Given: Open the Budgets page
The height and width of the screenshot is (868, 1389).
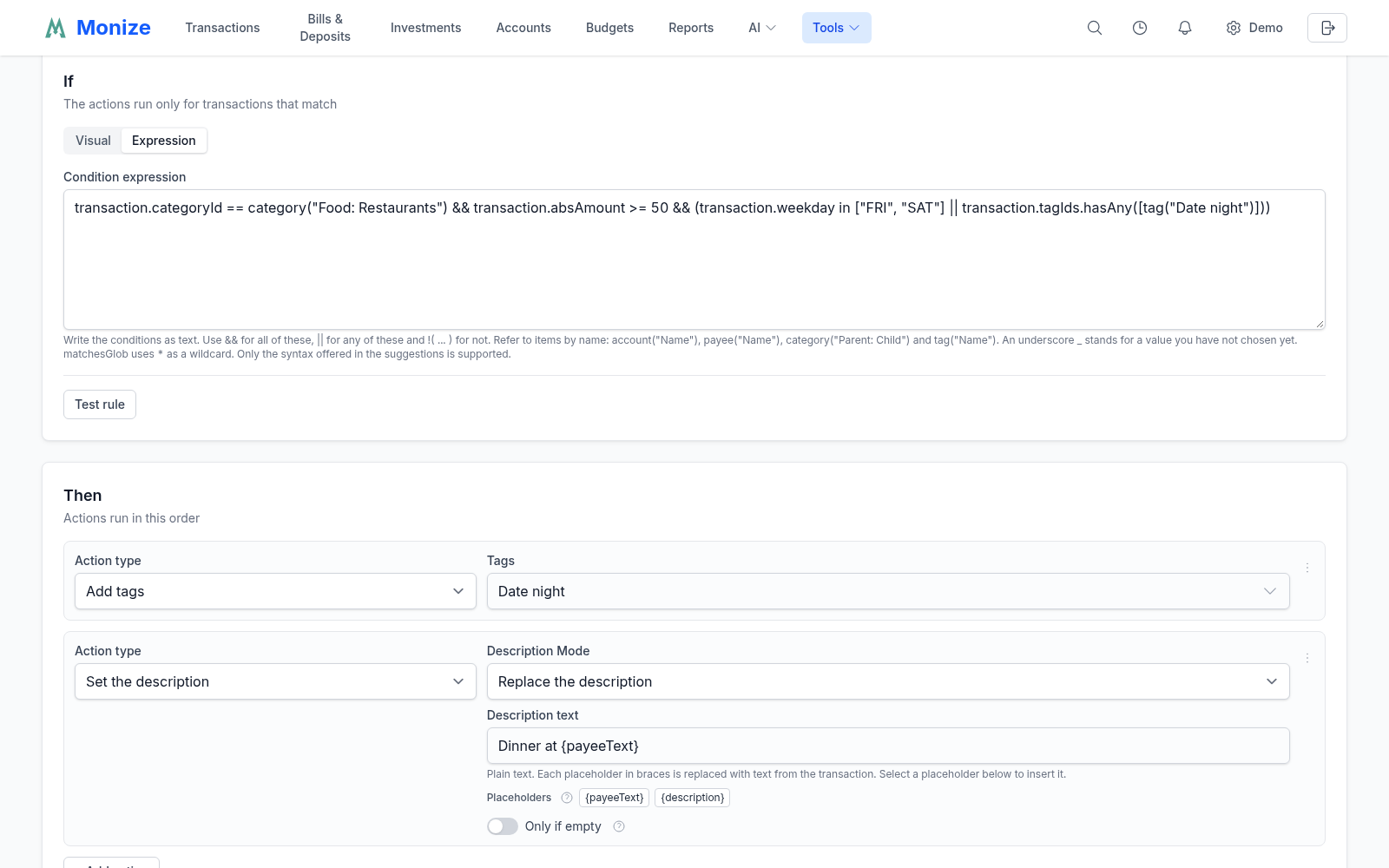Looking at the screenshot, I should click(x=609, y=28).
